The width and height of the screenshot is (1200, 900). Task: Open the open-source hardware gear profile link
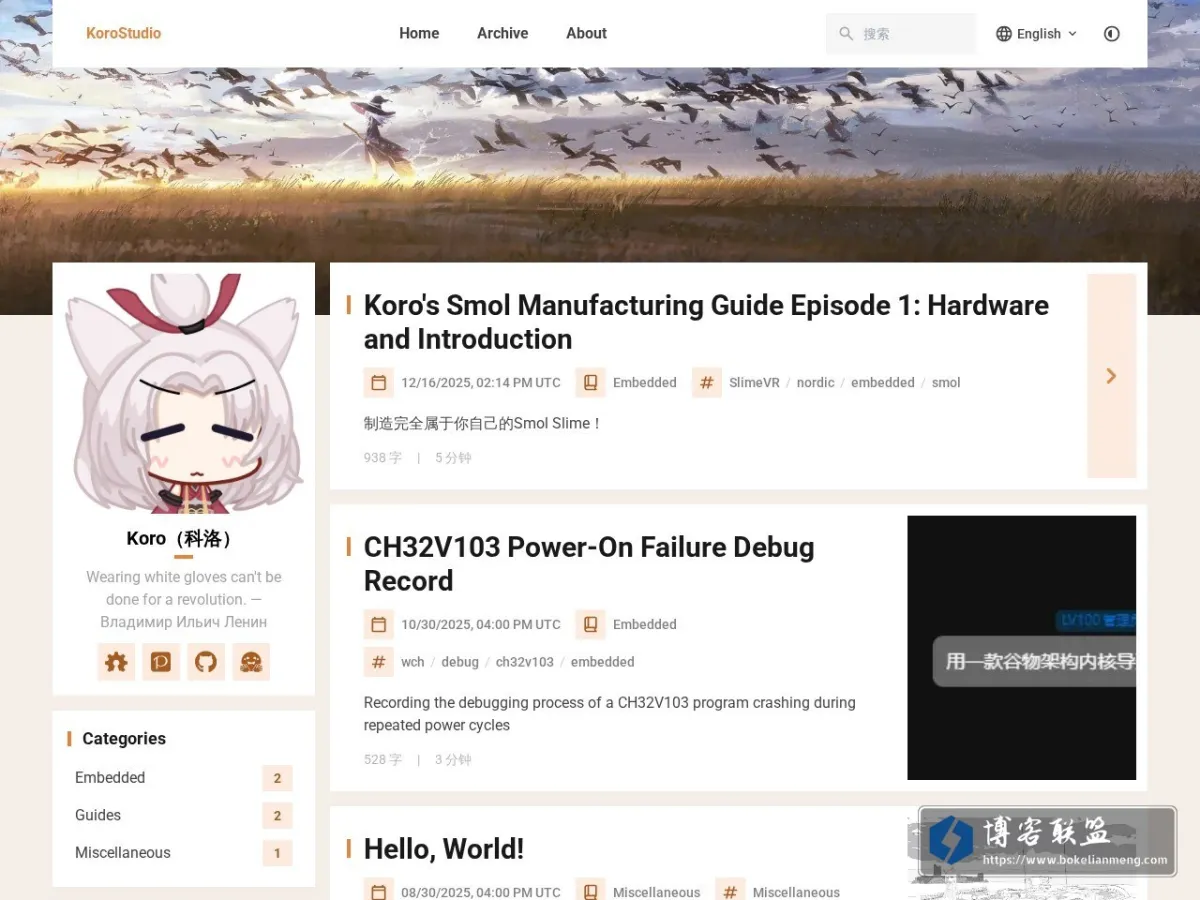tap(116, 662)
